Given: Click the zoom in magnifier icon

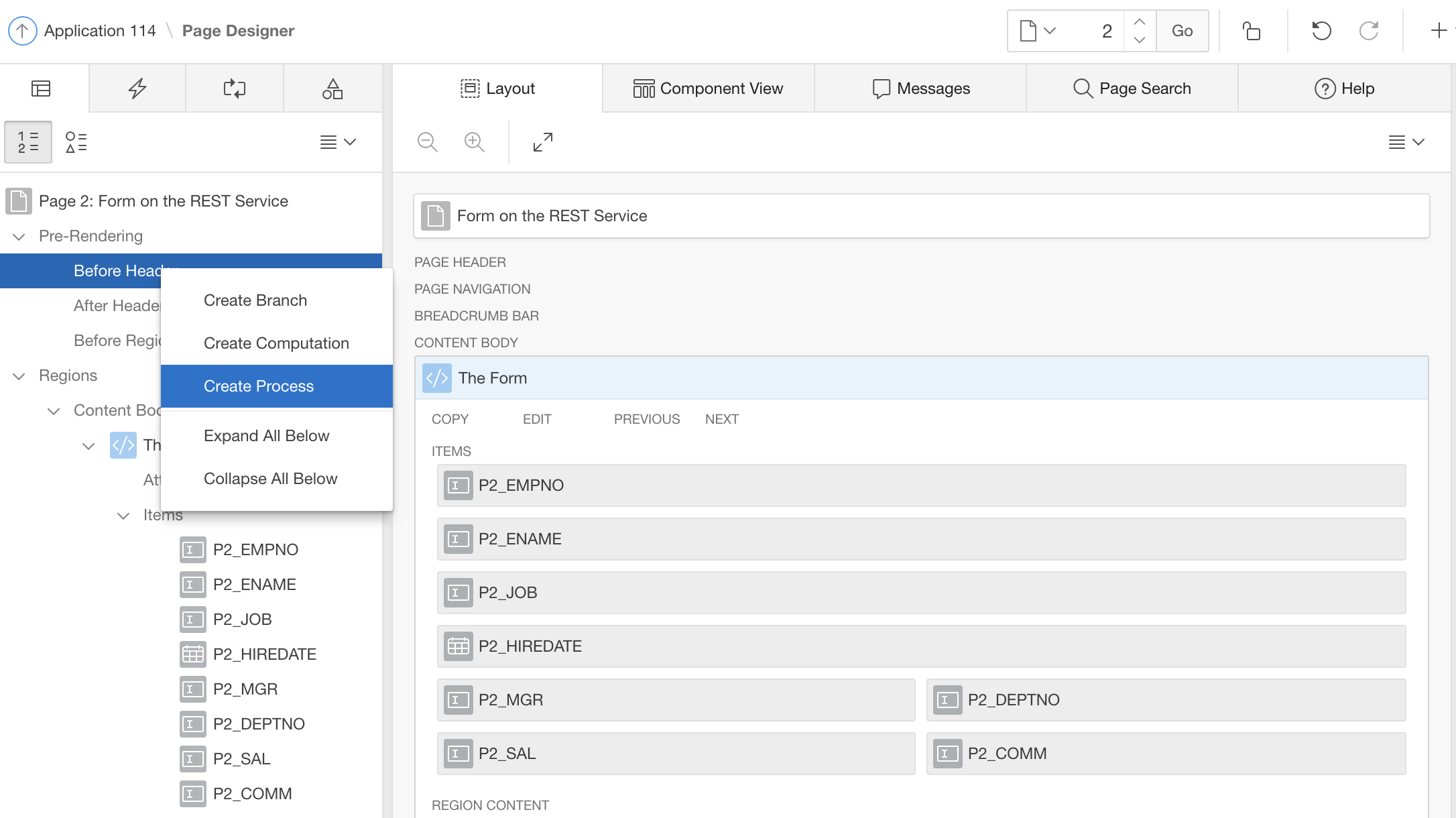Looking at the screenshot, I should pos(475,142).
